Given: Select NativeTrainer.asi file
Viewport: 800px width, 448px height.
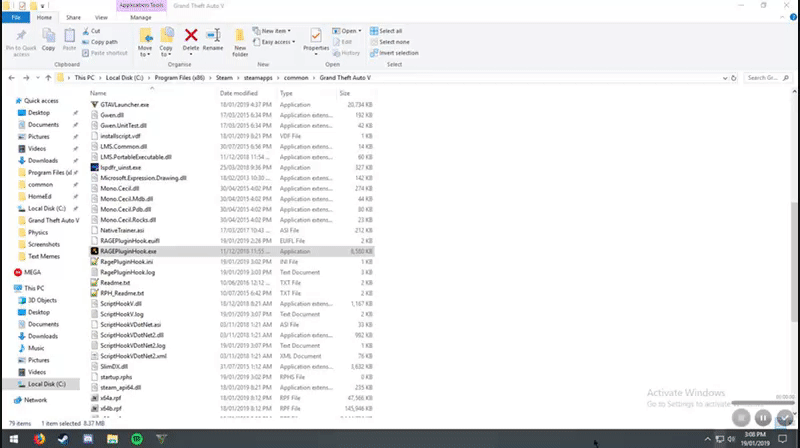Looking at the screenshot, I should pos(122,231).
